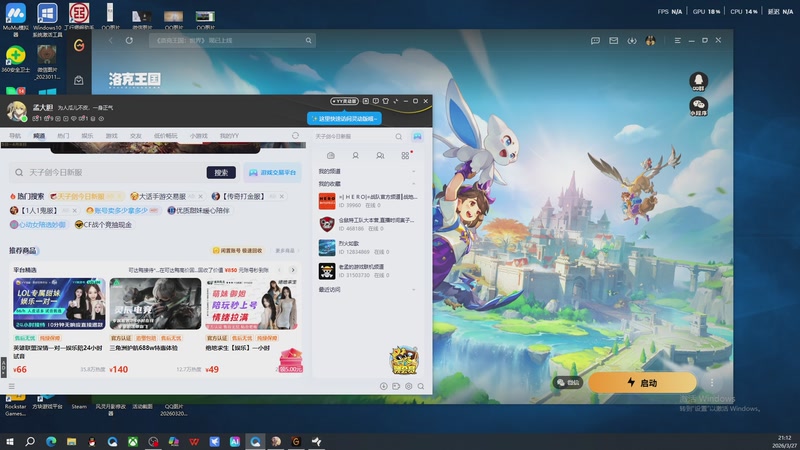This screenshot has width=800, height=450.
Task: Collapse the 我的收藏 section
Action: click(x=413, y=184)
